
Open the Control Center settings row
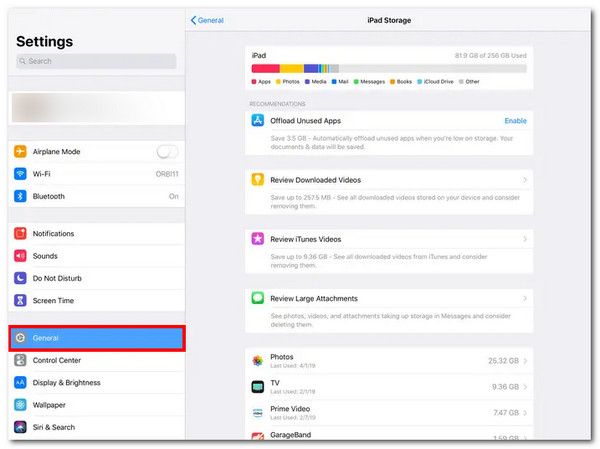click(96, 360)
